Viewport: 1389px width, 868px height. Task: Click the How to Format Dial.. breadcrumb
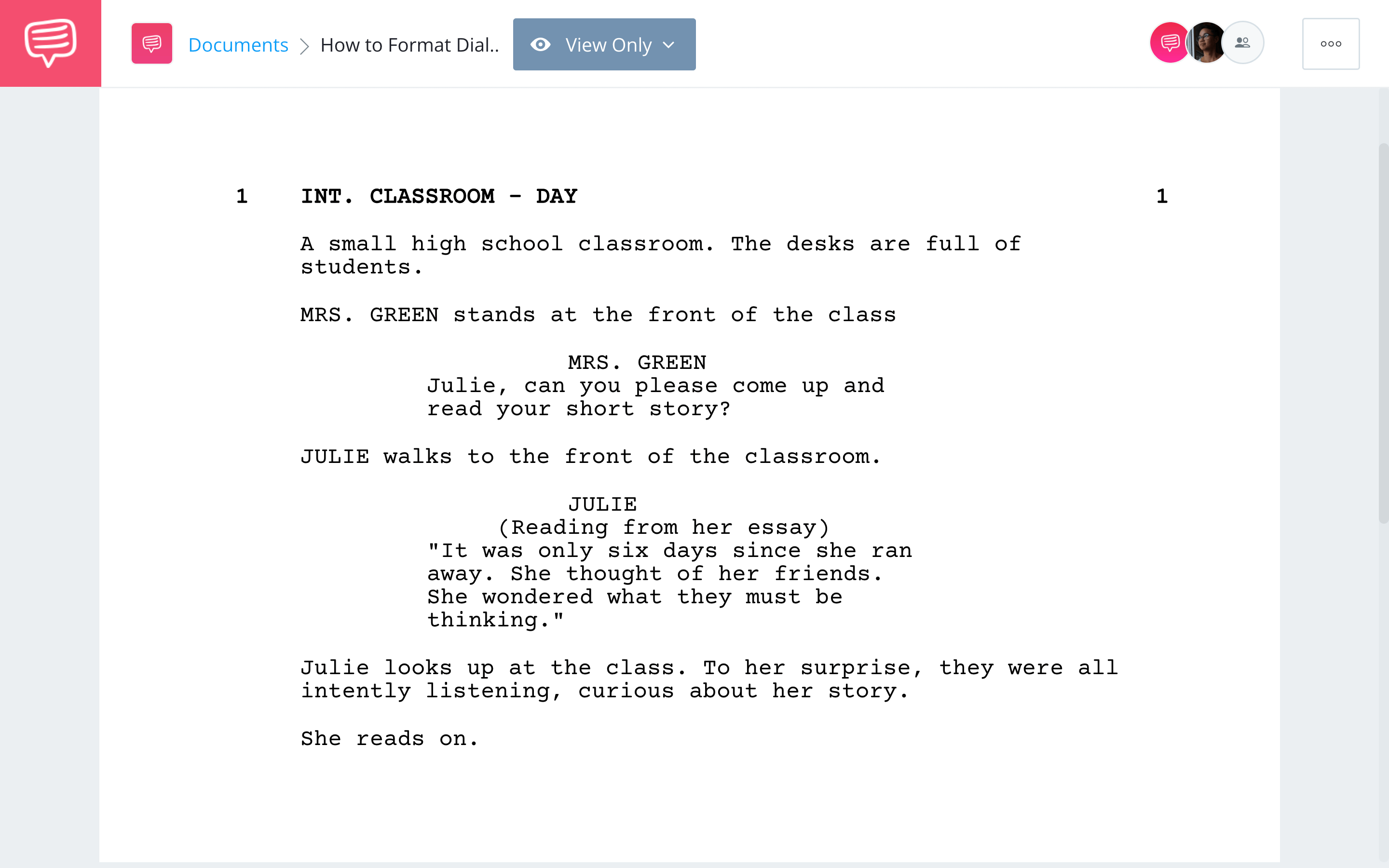click(409, 43)
